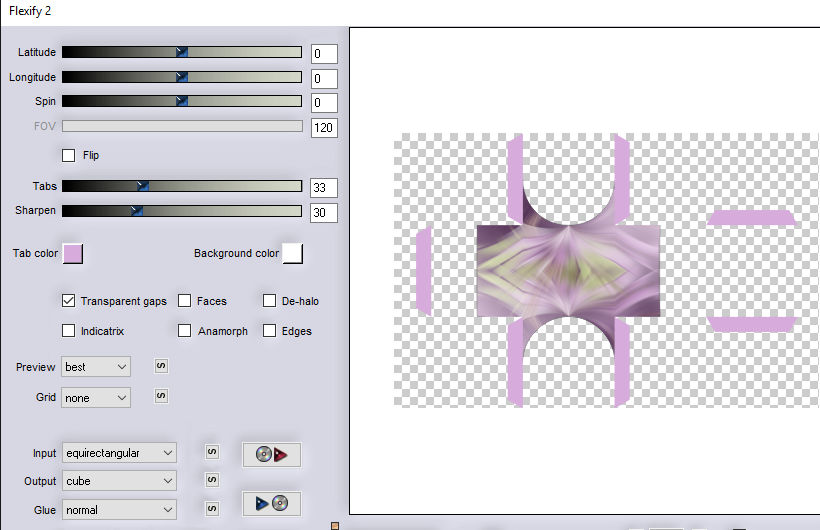Click the Spin slider track
820x530 pixels.
click(182, 101)
